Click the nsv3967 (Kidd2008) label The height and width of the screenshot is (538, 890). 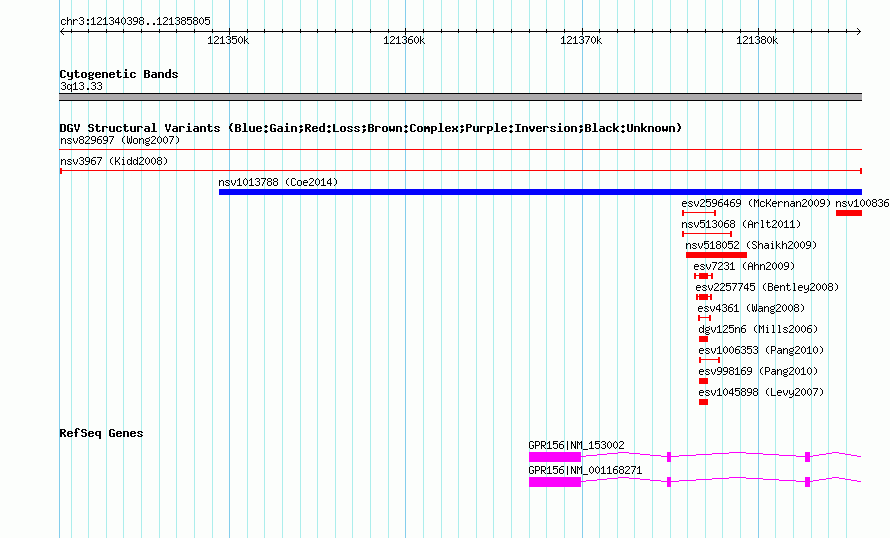coord(114,161)
